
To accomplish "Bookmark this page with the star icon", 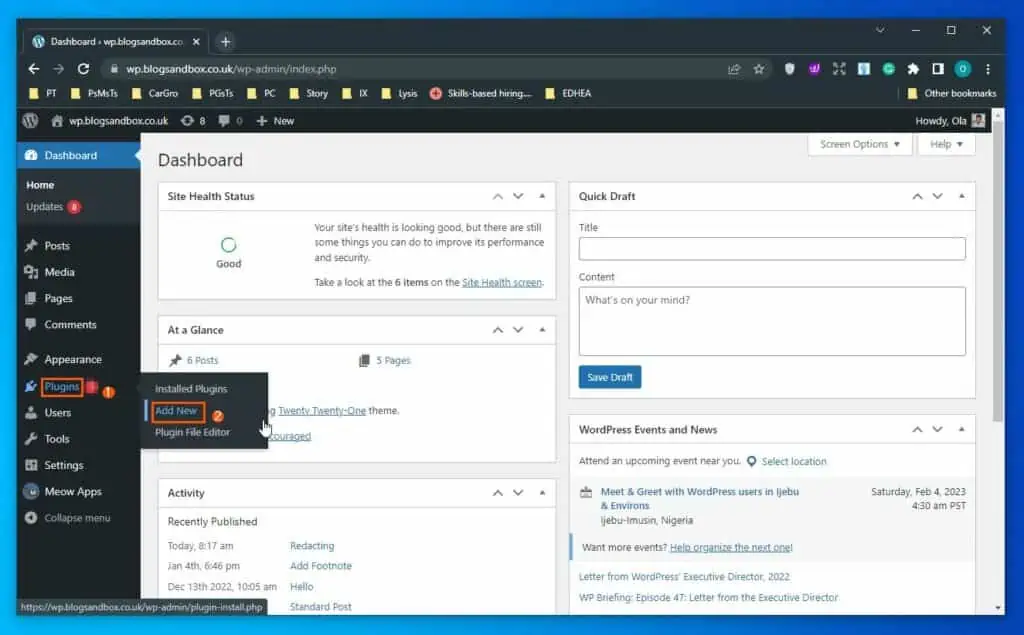I will click(x=759, y=69).
